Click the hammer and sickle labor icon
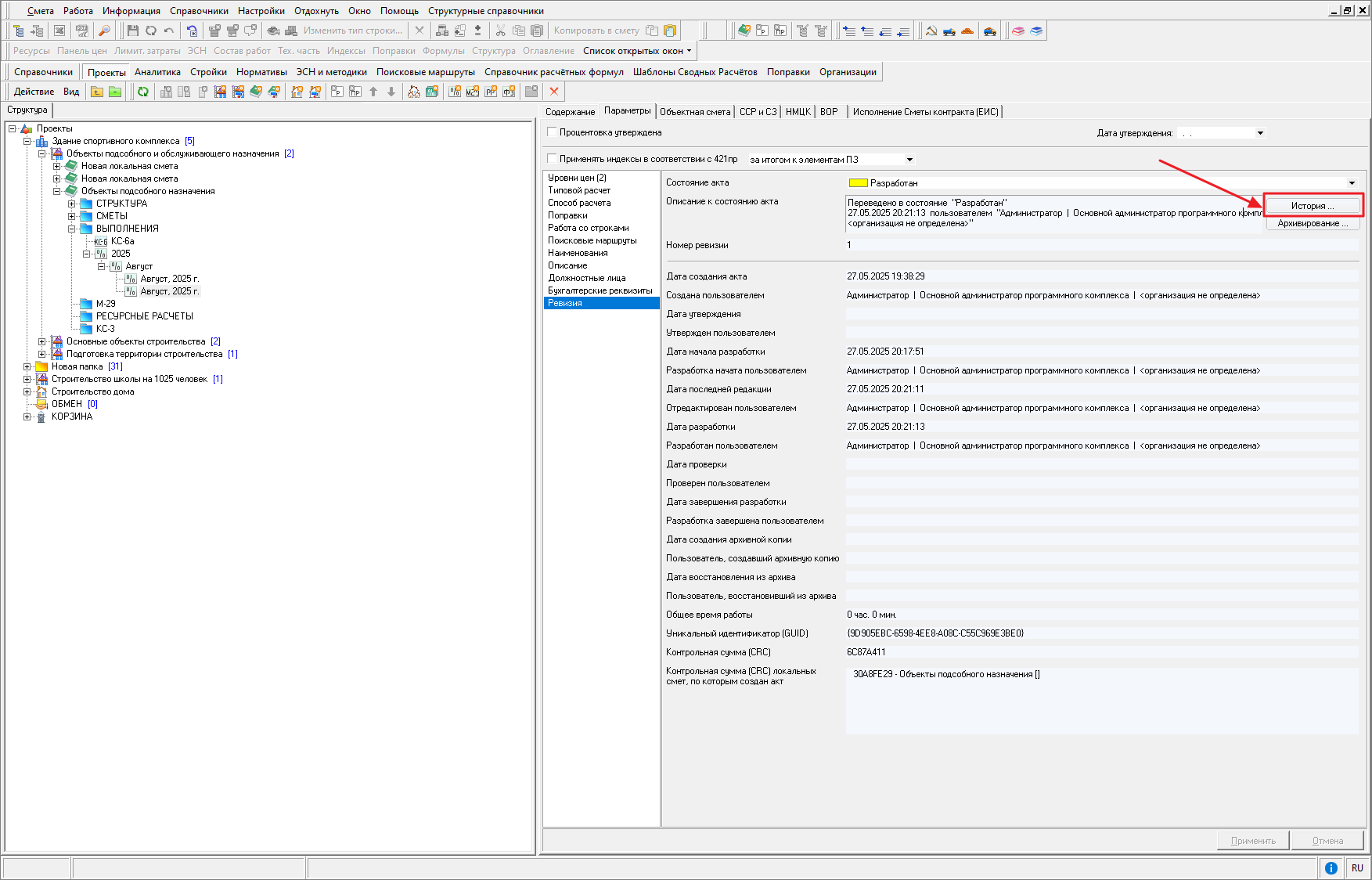This screenshot has height=880, width=1372. click(931, 31)
